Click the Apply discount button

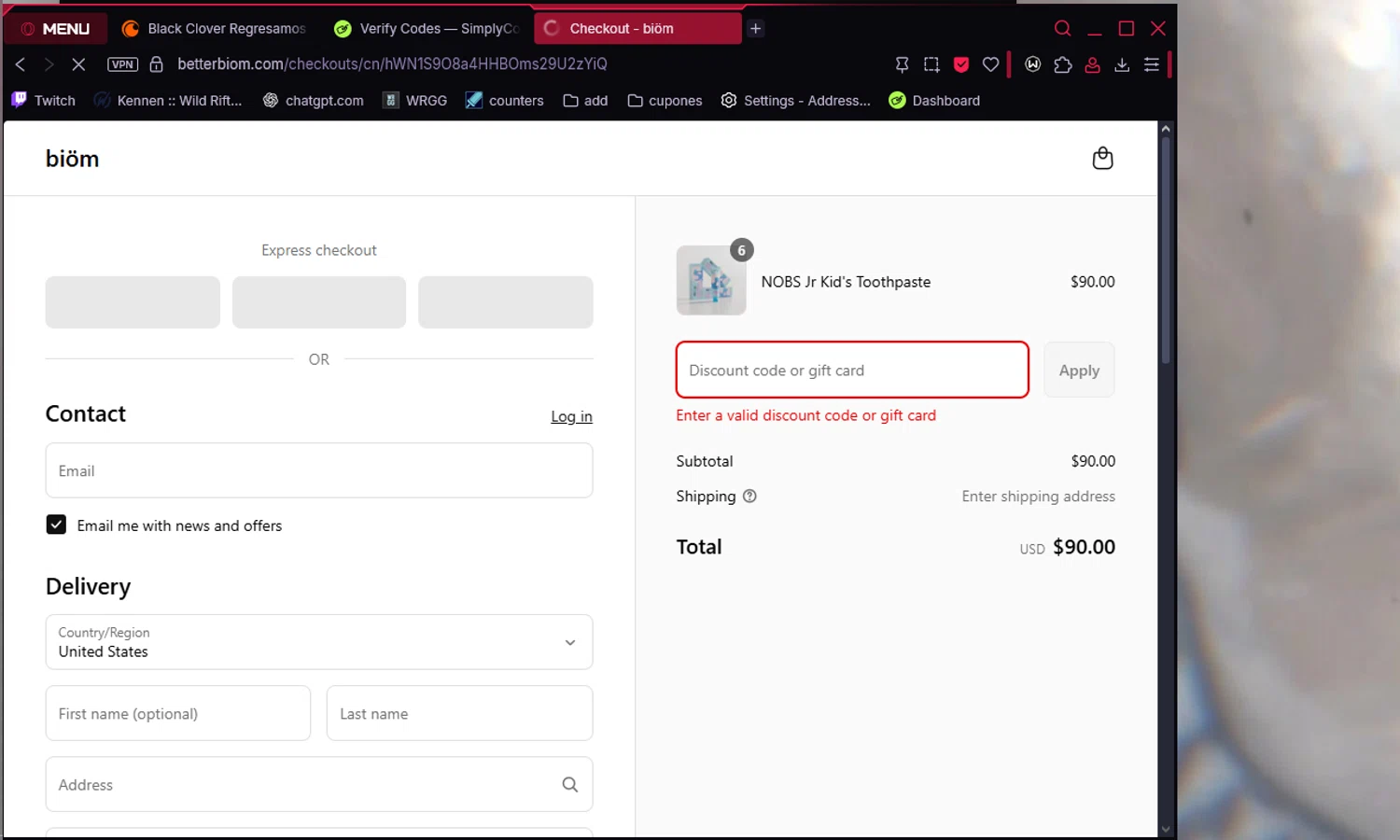1079,370
